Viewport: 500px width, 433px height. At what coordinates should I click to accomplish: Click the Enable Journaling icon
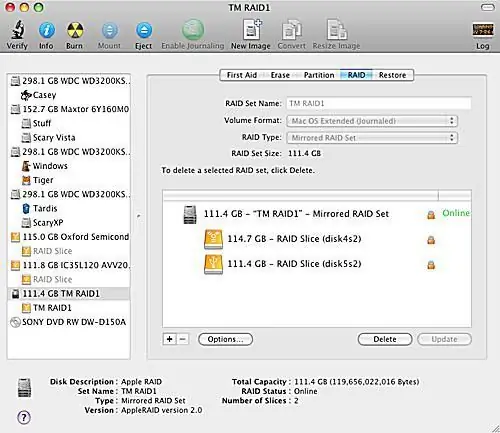pyautogui.click(x=193, y=30)
